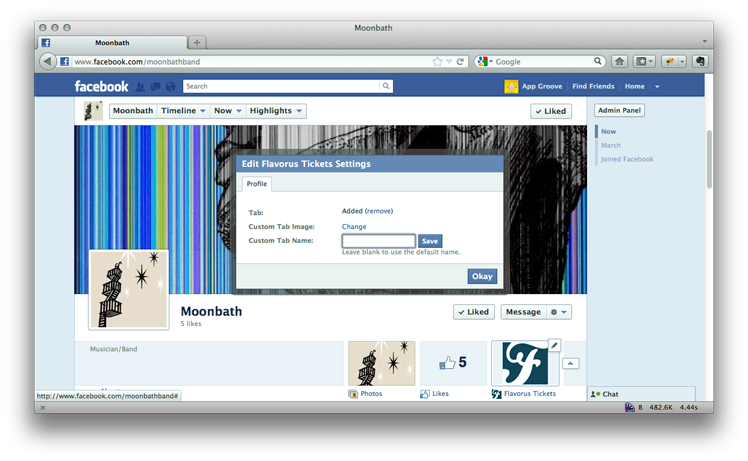Open Facebook notifications globe icon

coord(170,86)
